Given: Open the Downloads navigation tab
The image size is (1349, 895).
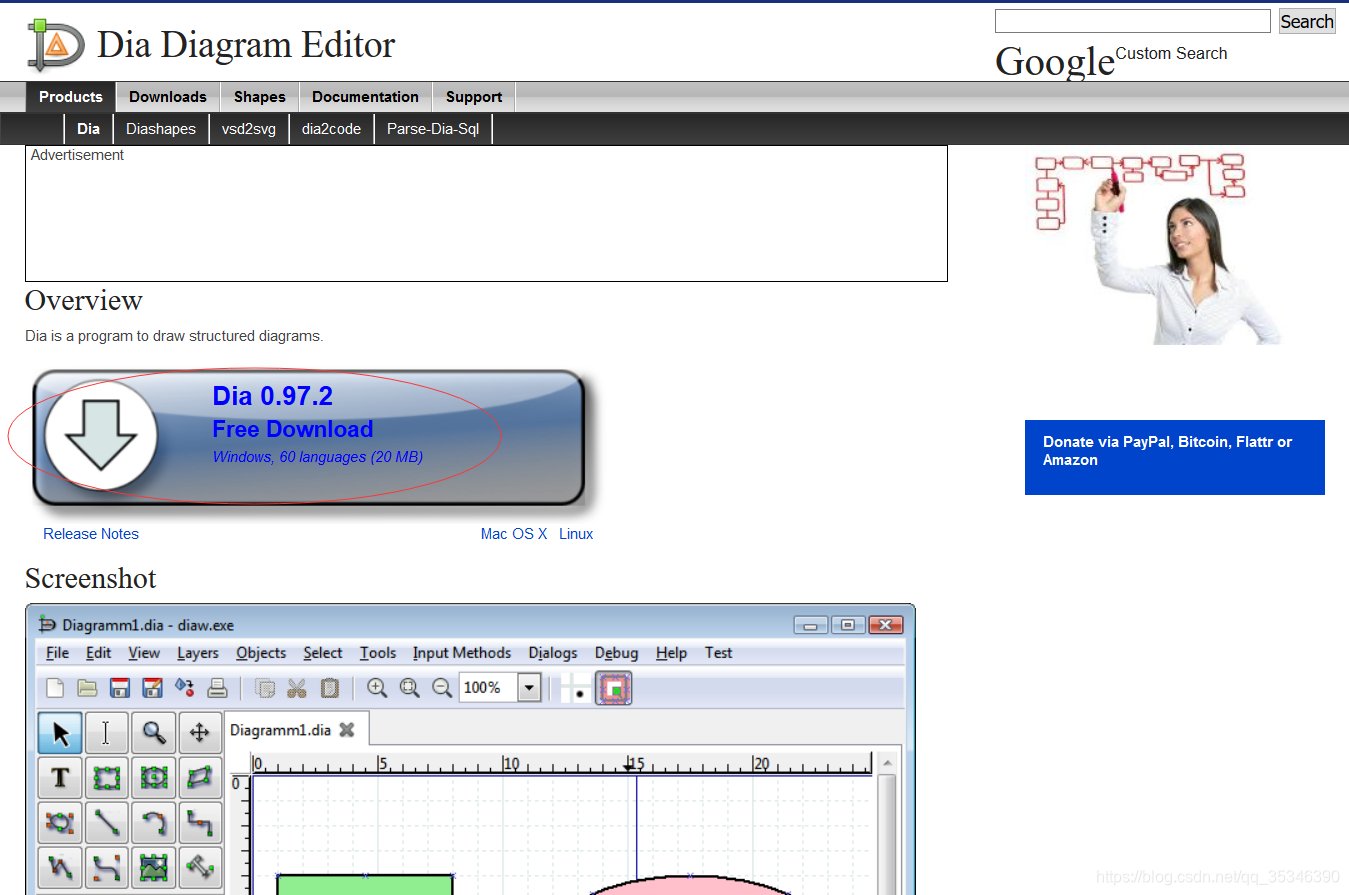Looking at the screenshot, I should [168, 97].
